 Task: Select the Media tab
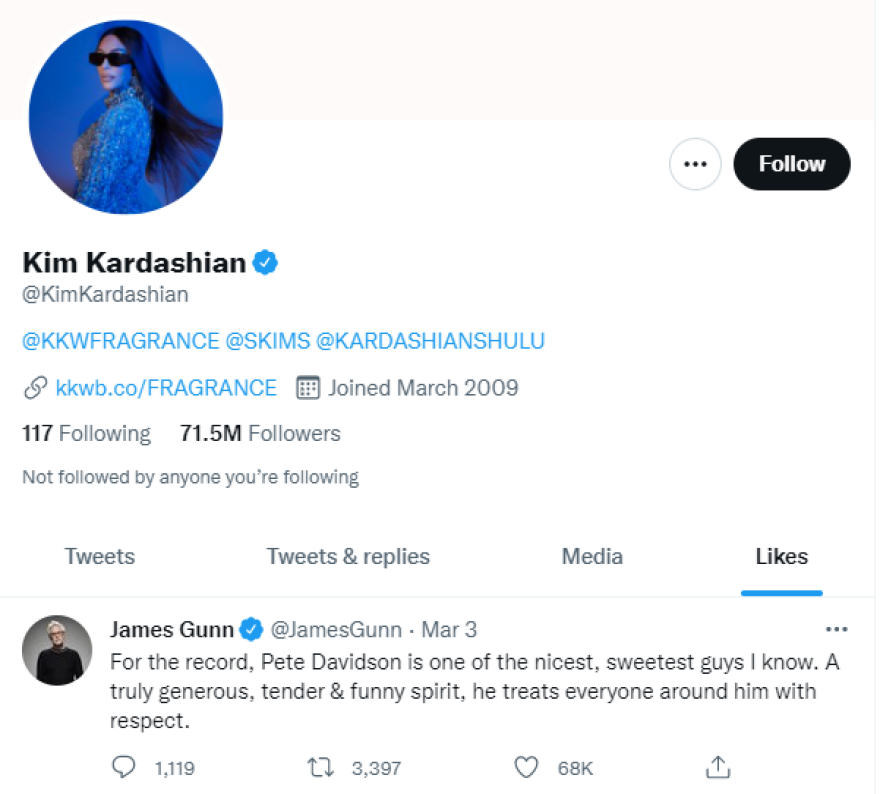[592, 557]
